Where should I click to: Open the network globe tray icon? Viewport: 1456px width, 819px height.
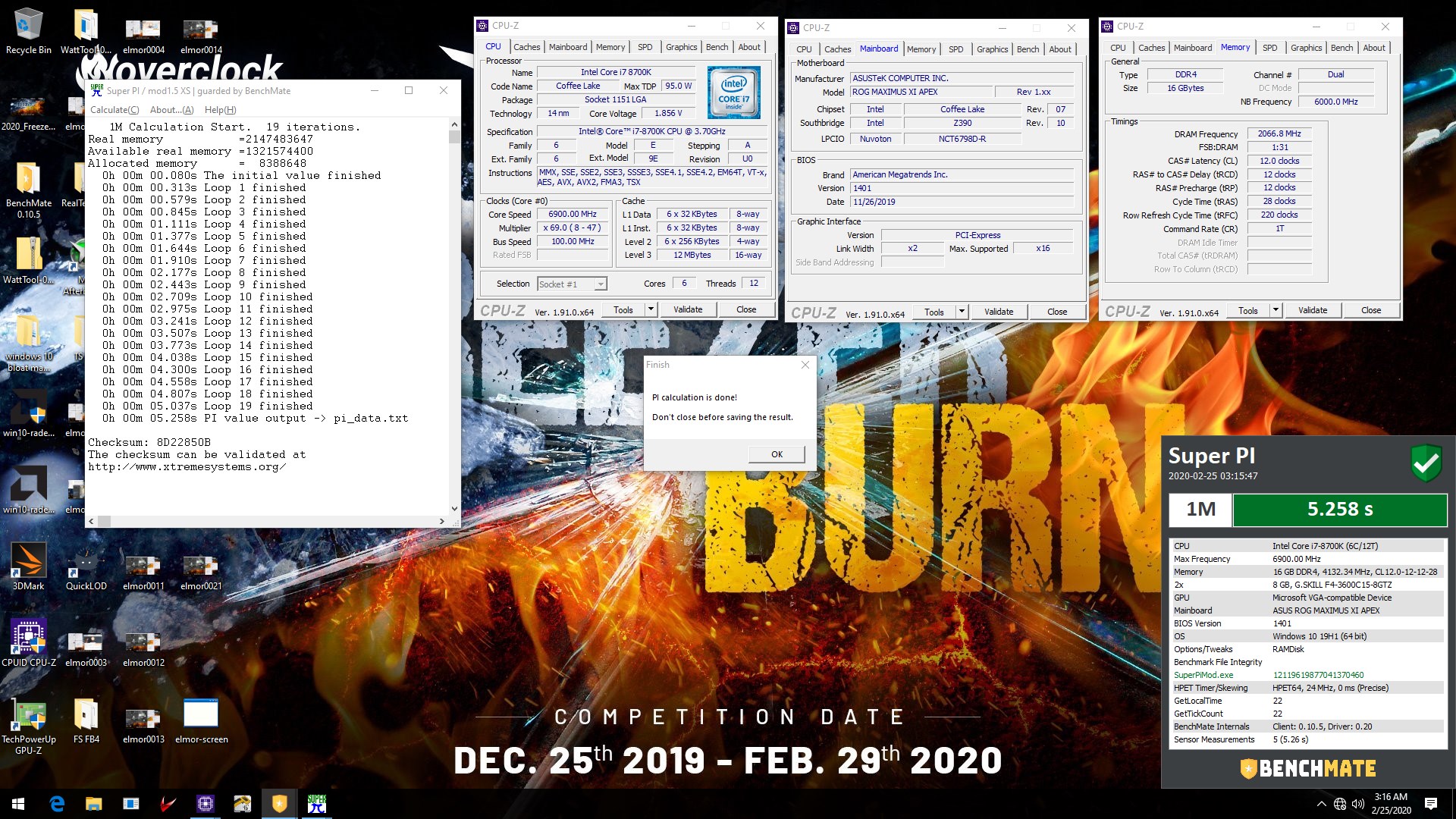[x=1340, y=804]
